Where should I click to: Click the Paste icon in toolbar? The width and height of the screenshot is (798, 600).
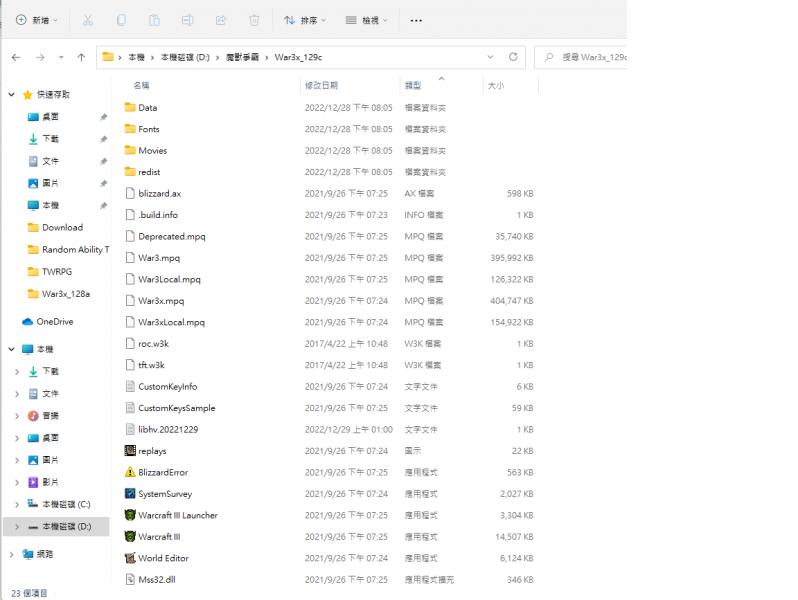point(154,20)
